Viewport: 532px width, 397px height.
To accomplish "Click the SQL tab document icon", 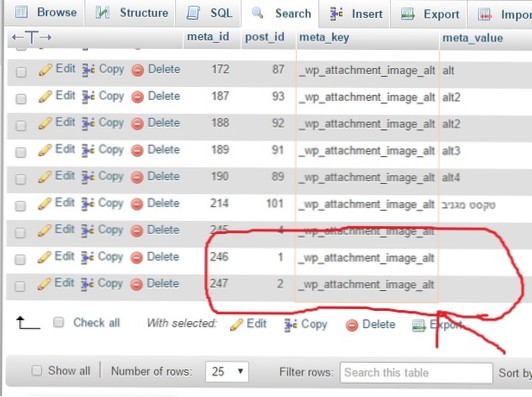I will 193,13.
